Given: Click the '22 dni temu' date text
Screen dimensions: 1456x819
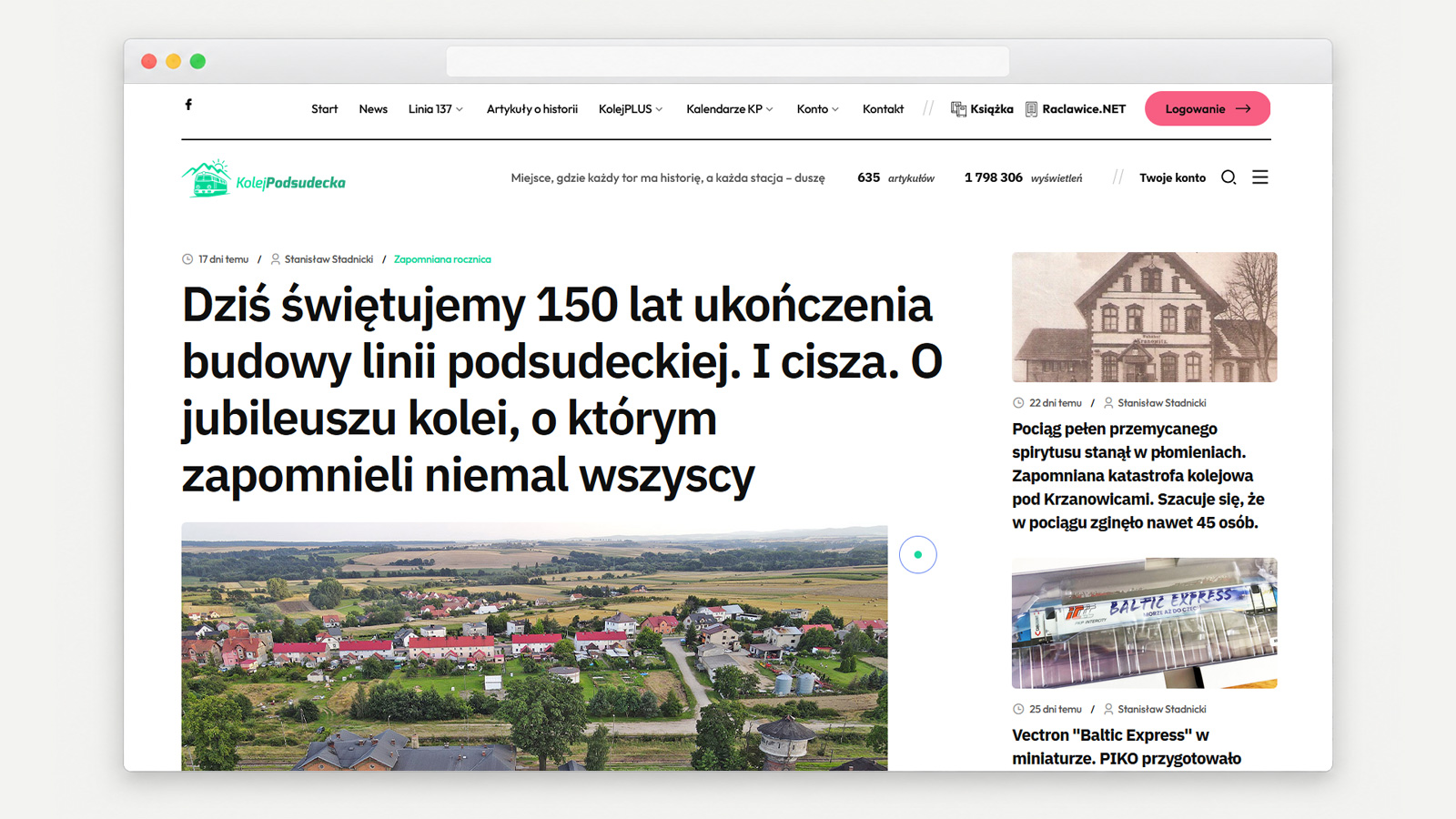Looking at the screenshot, I should (1056, 402).
